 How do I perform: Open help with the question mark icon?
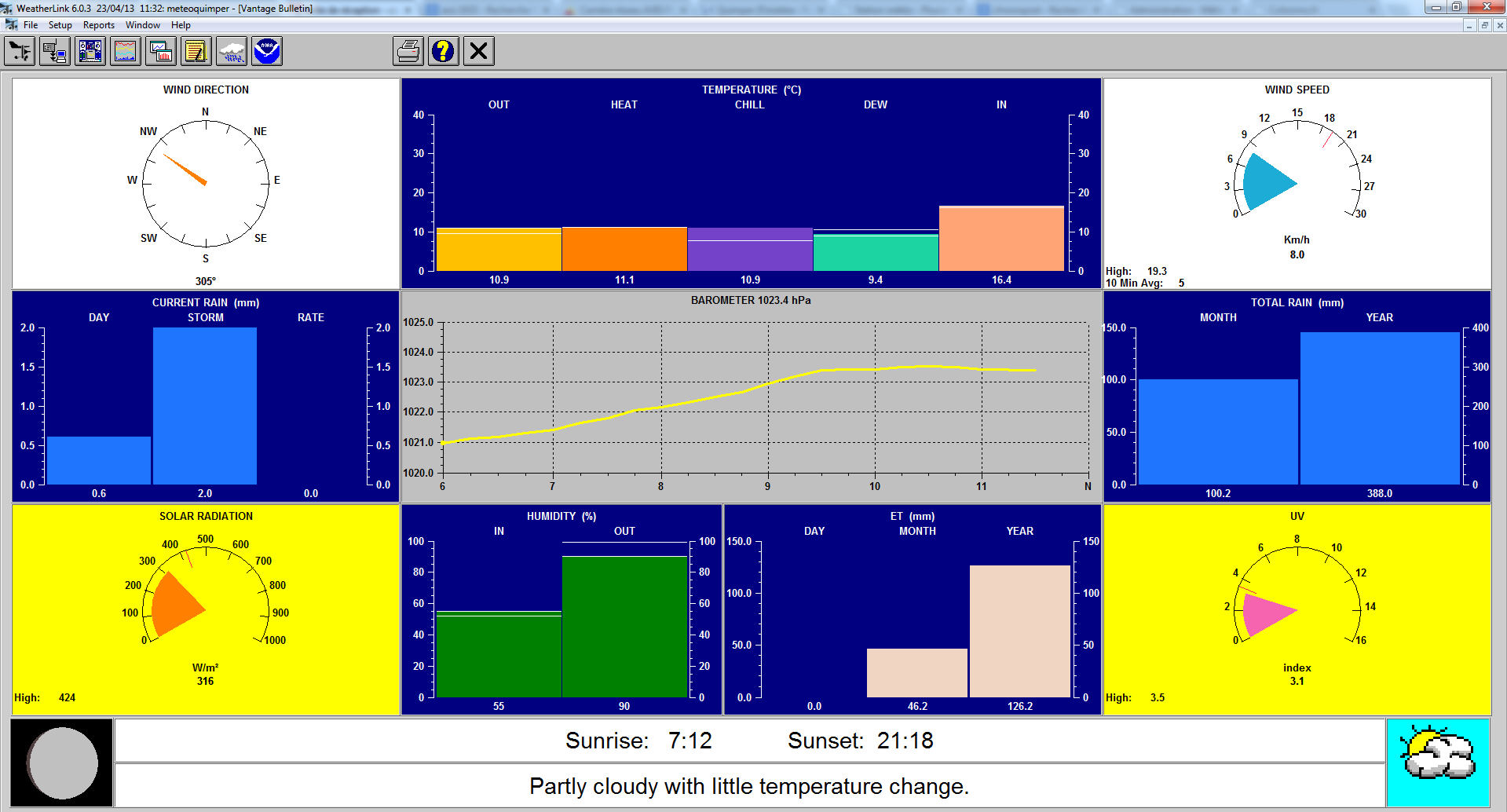pos(444,52)
